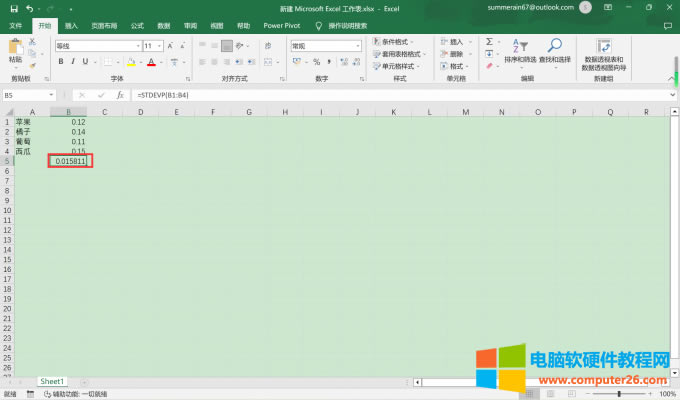Switch to the 公式 (Formulas) tab
The width and height of the screenshot is (680, 400).
tap(136, 25)
